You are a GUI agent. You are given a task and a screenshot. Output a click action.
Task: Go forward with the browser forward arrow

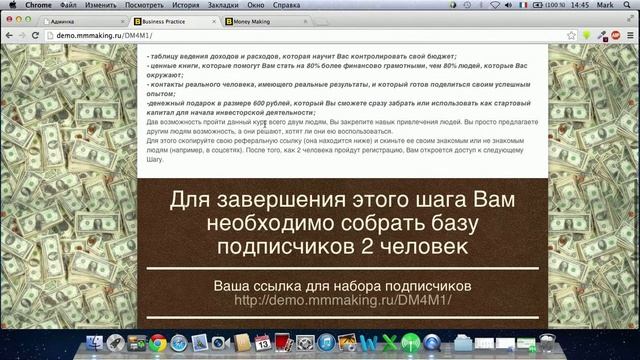pos(22,36)
